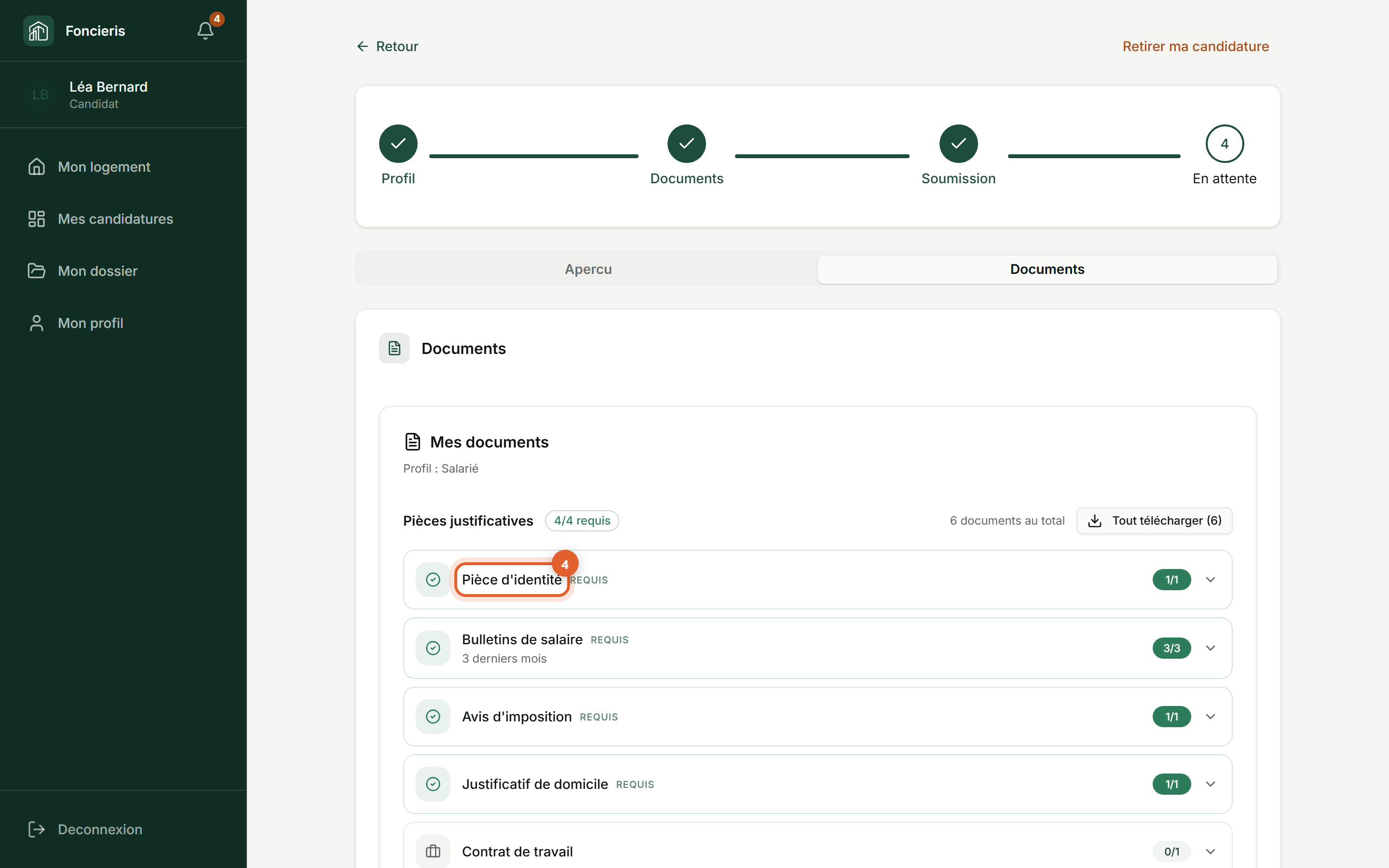1389x868 pixels.
Task: Click the En attente step label
Action: tap(1224, 178)
